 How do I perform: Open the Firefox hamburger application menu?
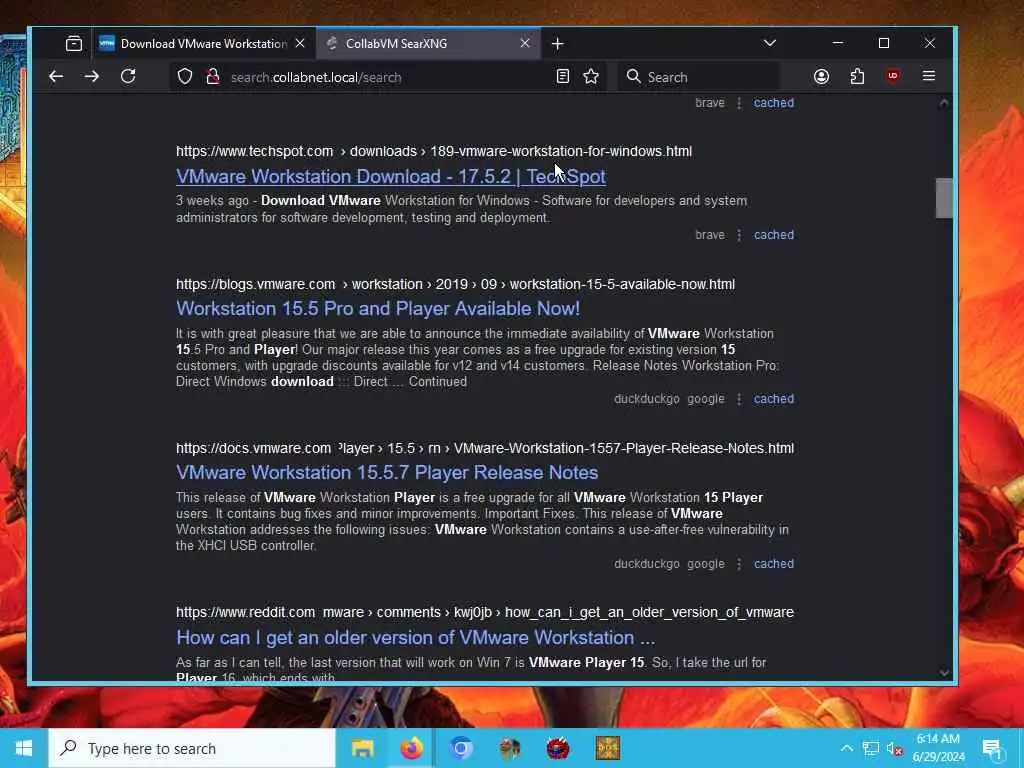[929, 76]
